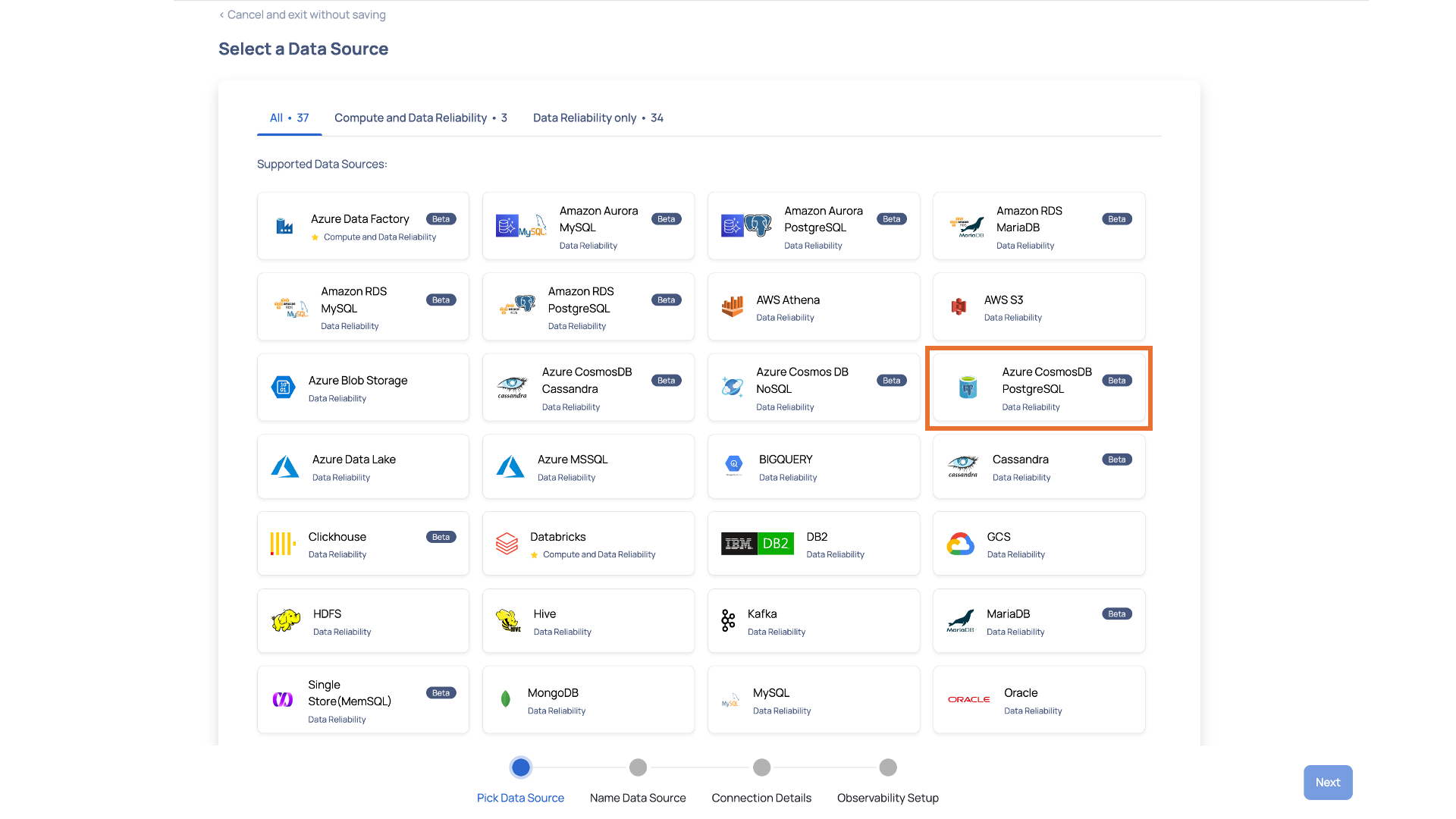
Task: Open Data Reliability only tab
Action: click(x=598, y=118)
